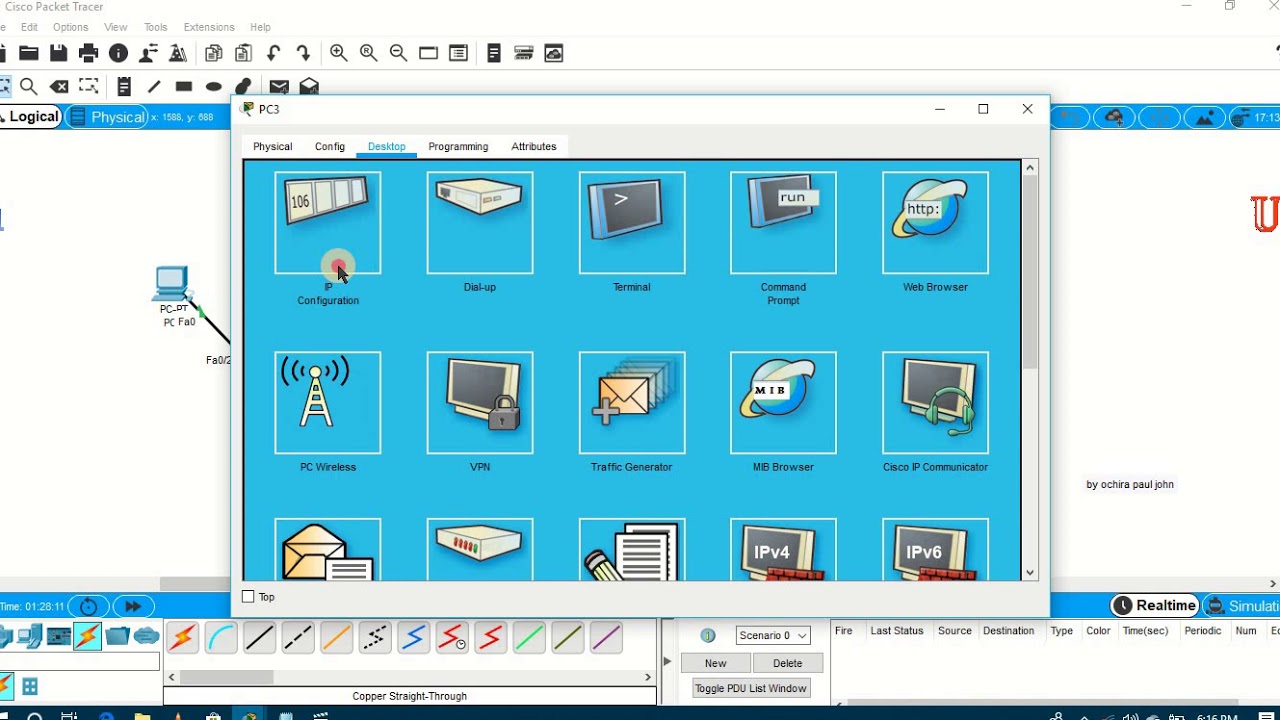Open the Tools menu
Viewport: 1280px width, 720px height.
(x=156, y=27)
